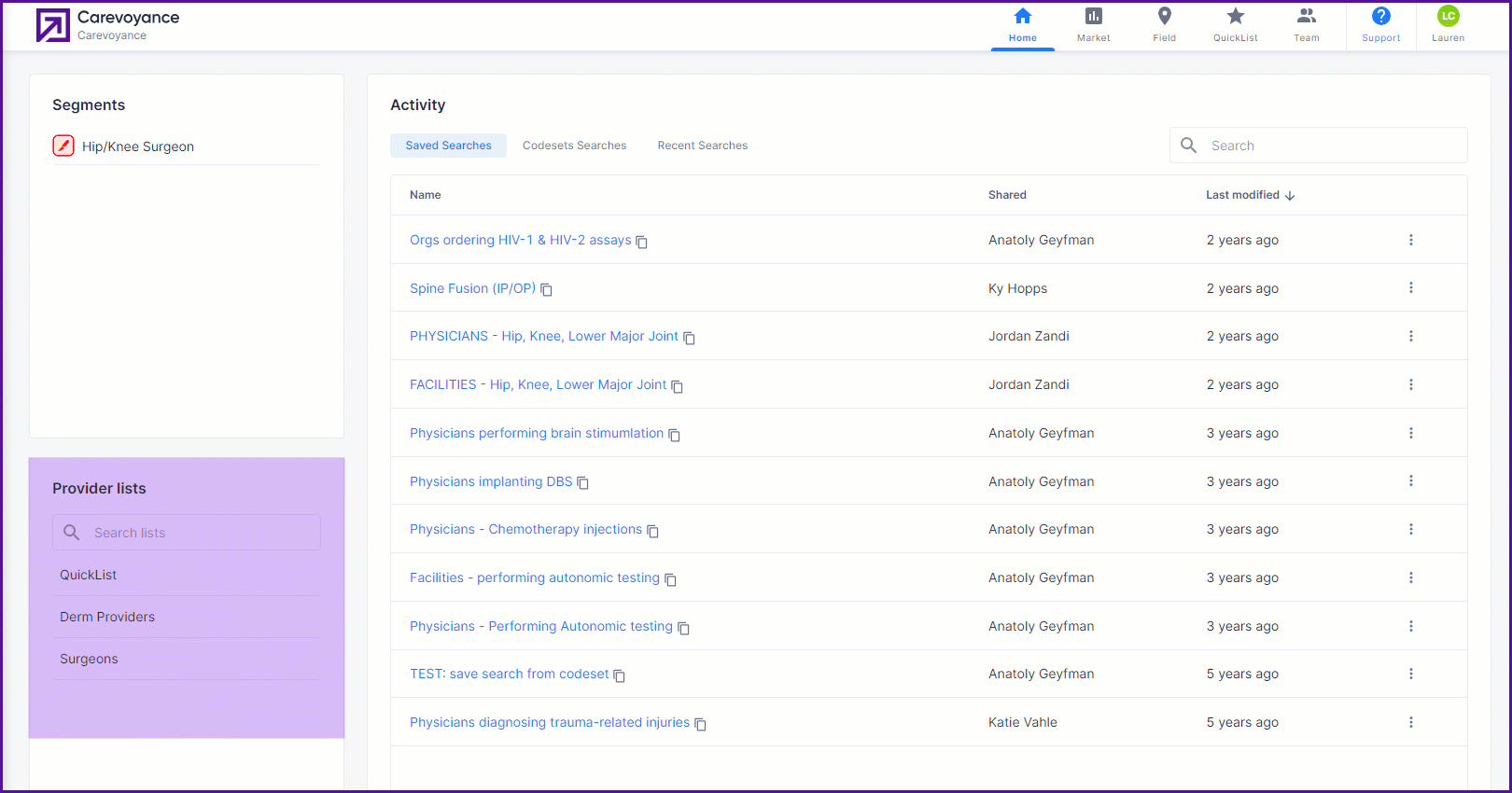The height and width of the screenshot is (793, 1512).
Task: Click the Name column header
Action: [x=426, y=195]
